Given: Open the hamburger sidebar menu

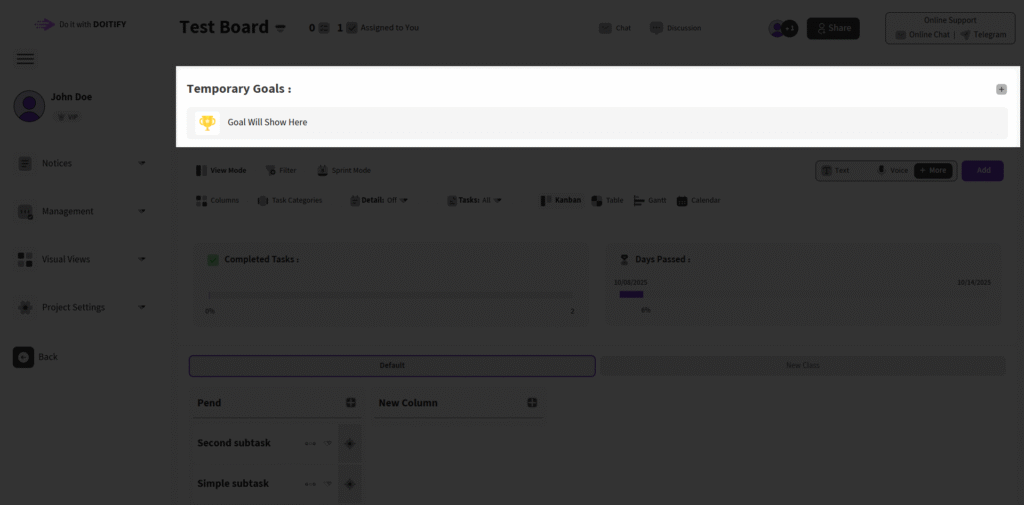Looking at the screenshot, I should tap(26, 59).
